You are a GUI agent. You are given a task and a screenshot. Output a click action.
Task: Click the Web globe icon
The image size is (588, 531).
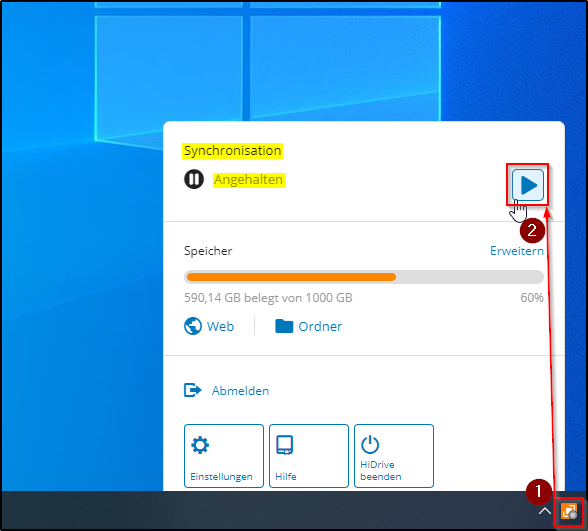[x=193, y=326]
